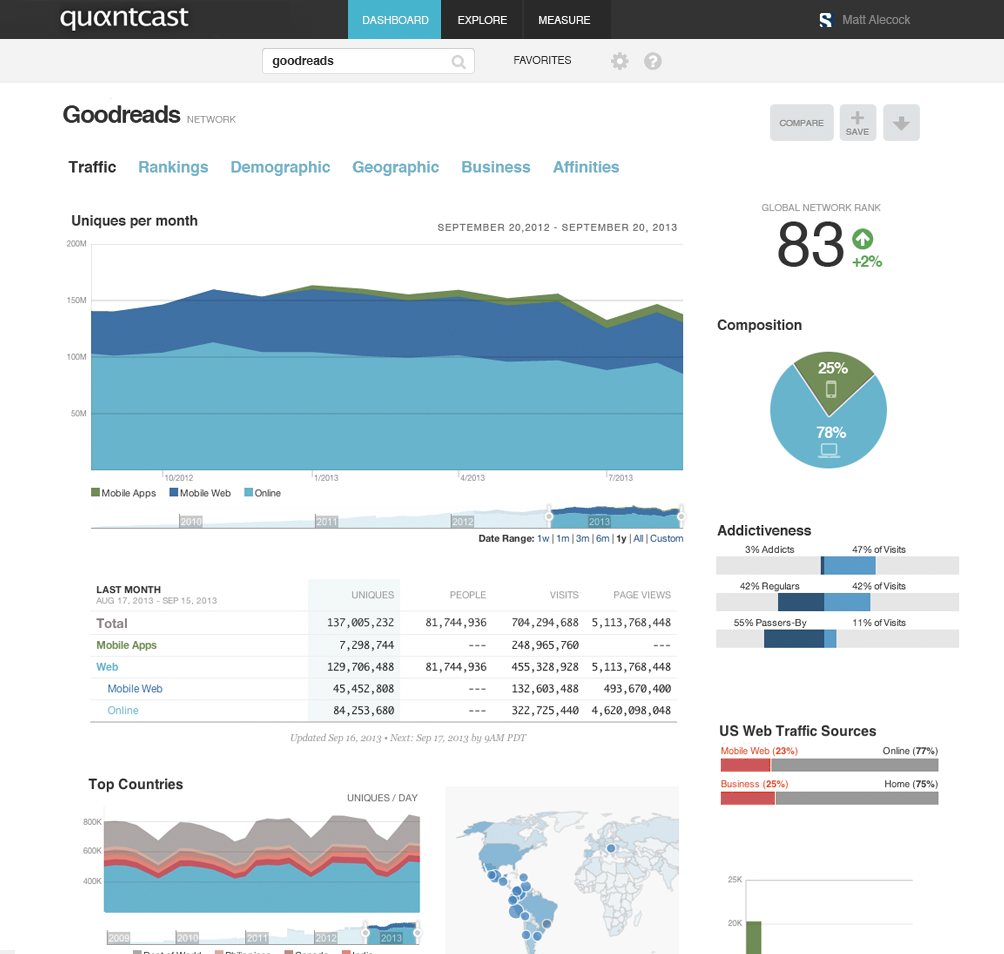Set date range to All
This screenshot has height=954, width=1004.
click(x=638, y=538)
